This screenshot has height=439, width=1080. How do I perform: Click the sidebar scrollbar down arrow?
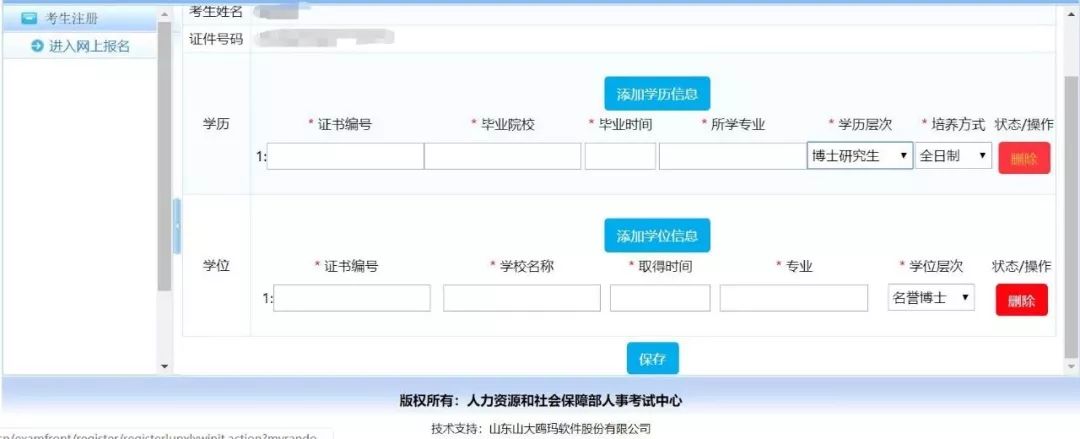165,367
